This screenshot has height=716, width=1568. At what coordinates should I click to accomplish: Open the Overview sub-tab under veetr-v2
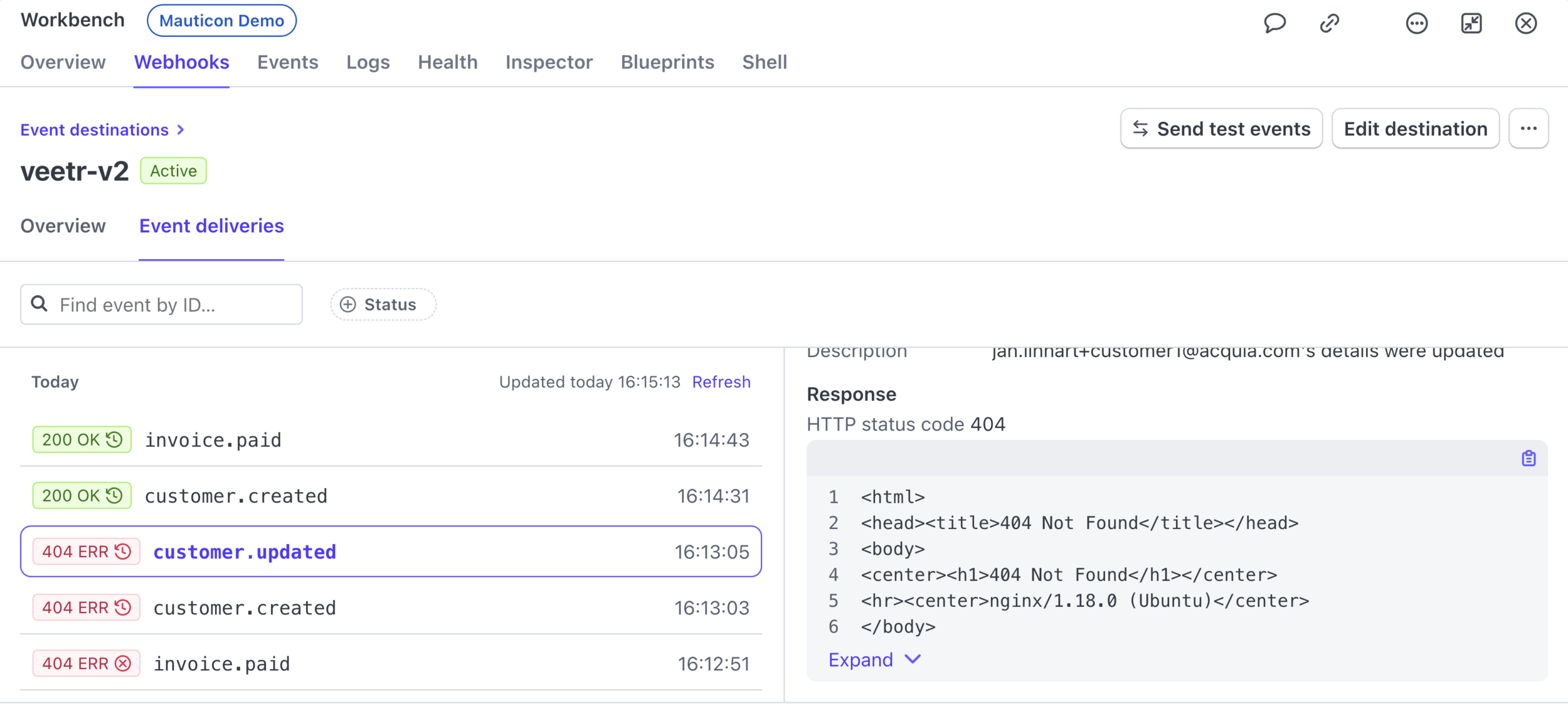pos(63,226)
